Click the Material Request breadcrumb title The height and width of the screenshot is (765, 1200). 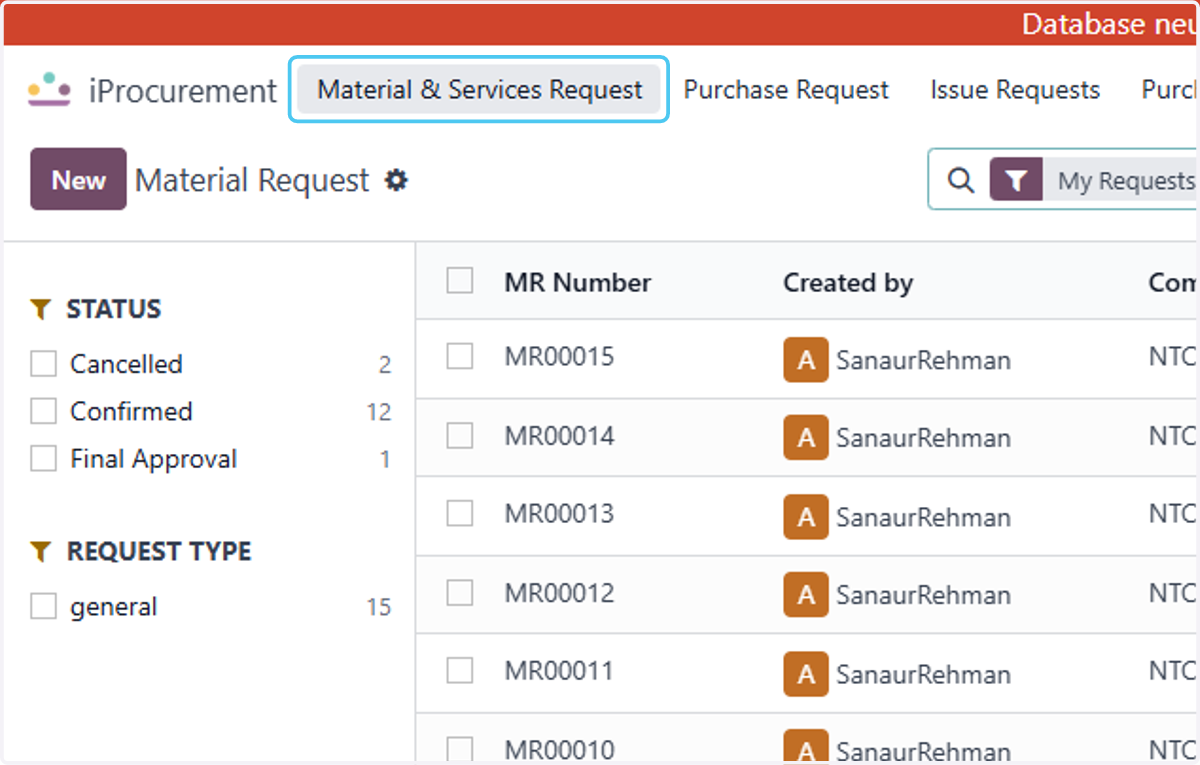coord(252,181)
